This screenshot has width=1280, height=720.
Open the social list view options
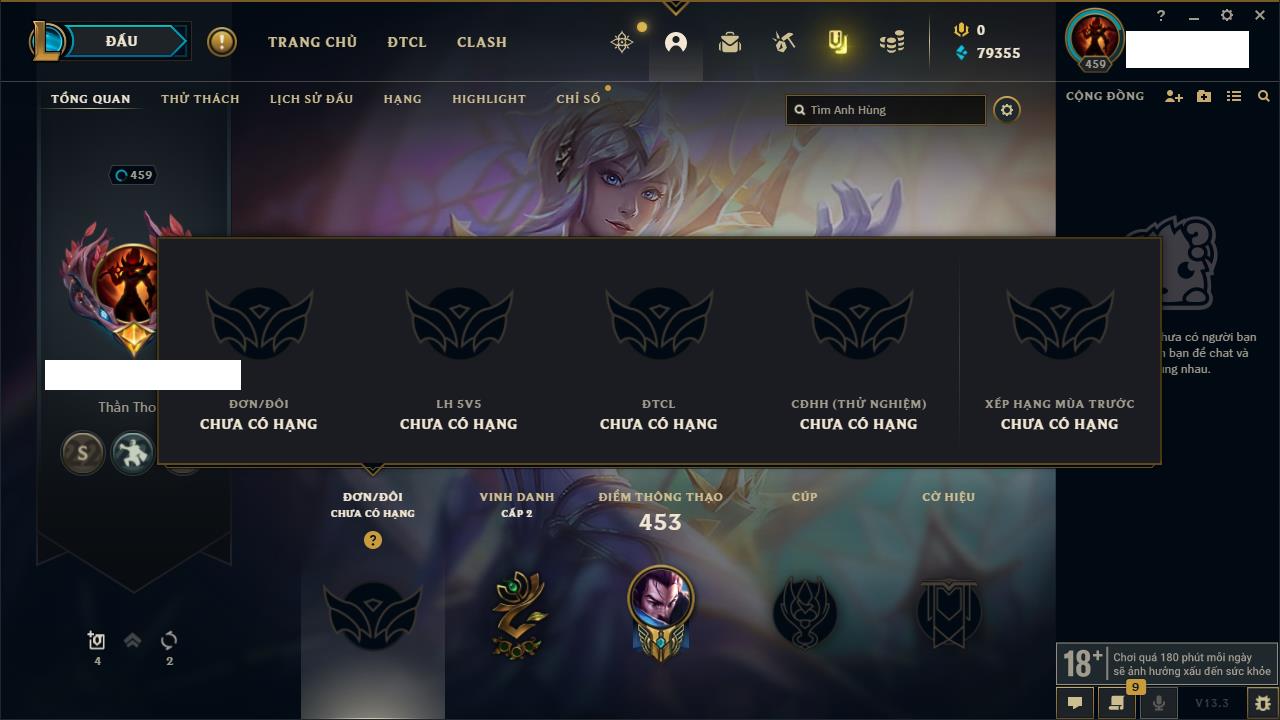click(x=1234, y=96)
